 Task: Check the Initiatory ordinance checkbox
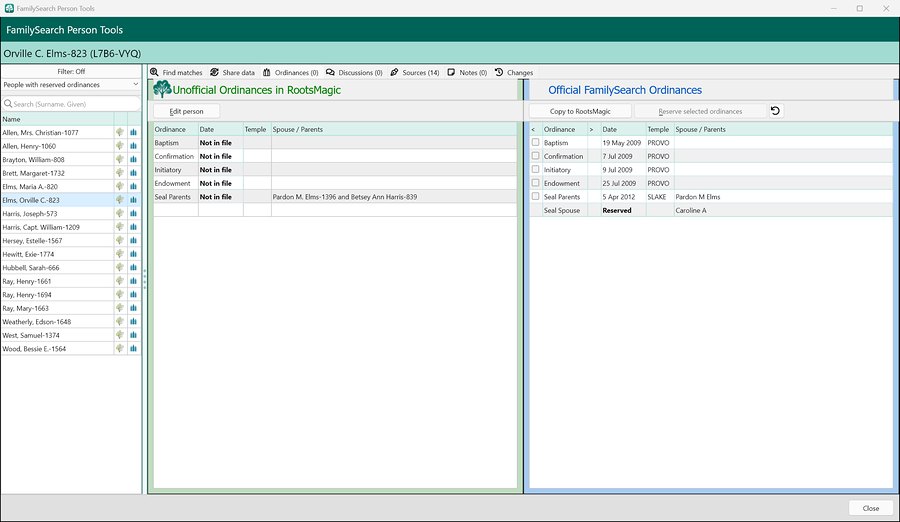(x=536, y=169)
